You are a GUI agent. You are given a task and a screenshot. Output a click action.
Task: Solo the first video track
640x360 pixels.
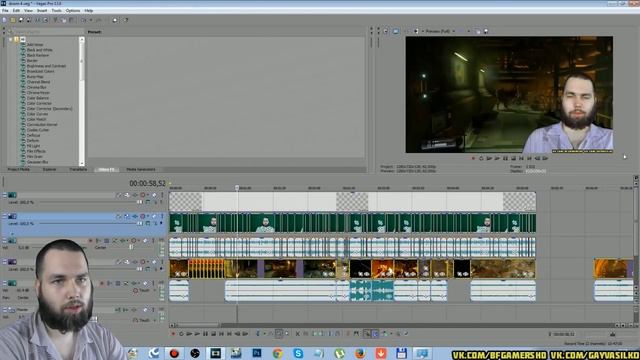pyautogui.click(x=162, y=195)
